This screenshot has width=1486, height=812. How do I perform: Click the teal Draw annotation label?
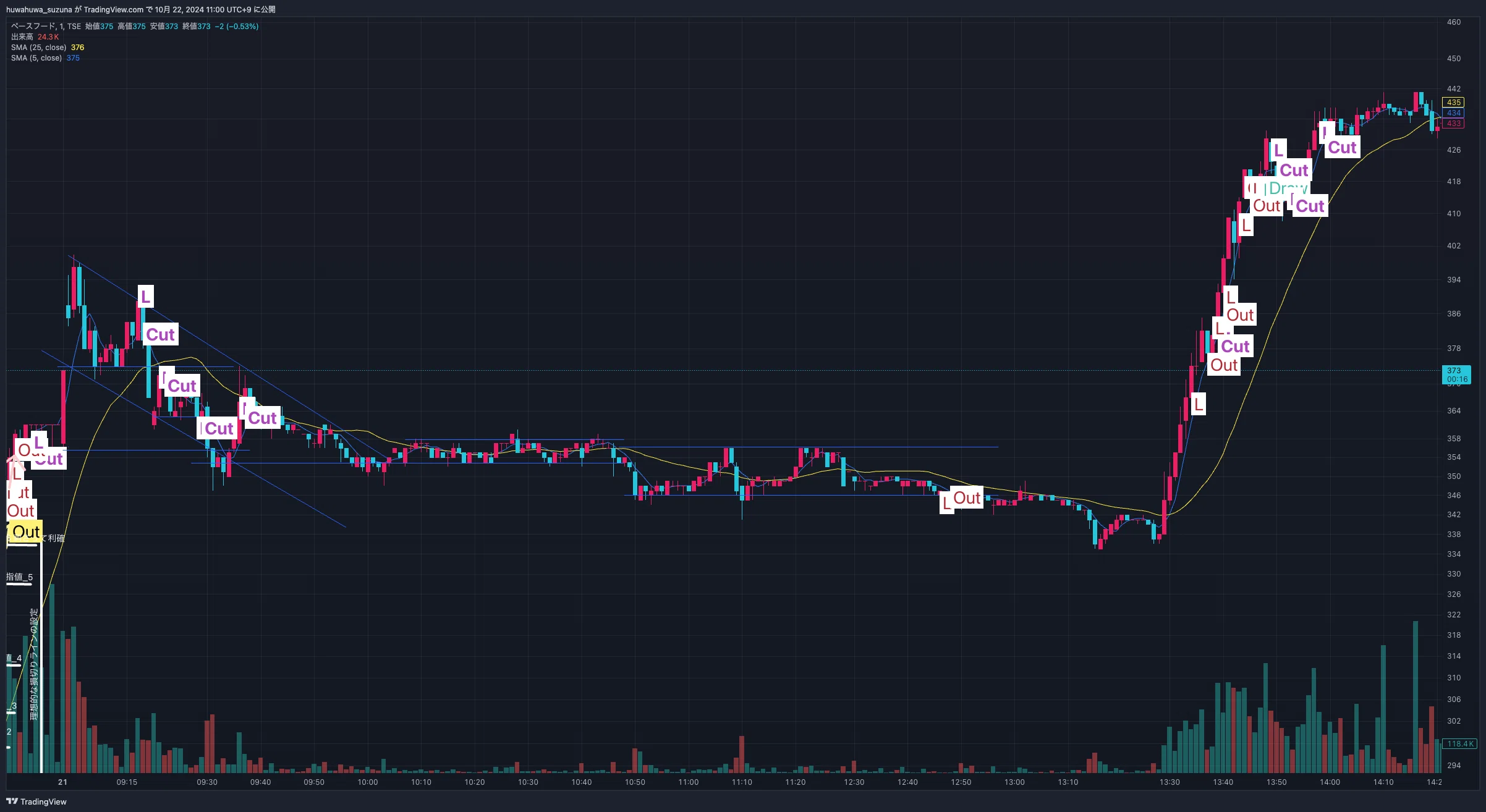(1288, 188)
